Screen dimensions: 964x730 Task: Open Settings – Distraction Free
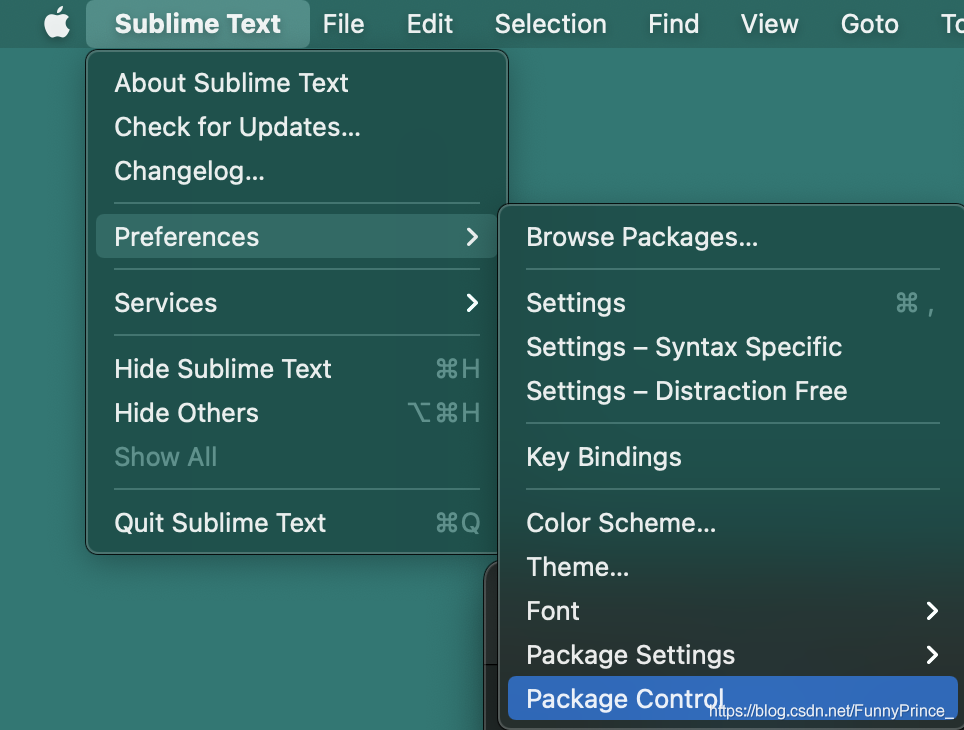733,391
